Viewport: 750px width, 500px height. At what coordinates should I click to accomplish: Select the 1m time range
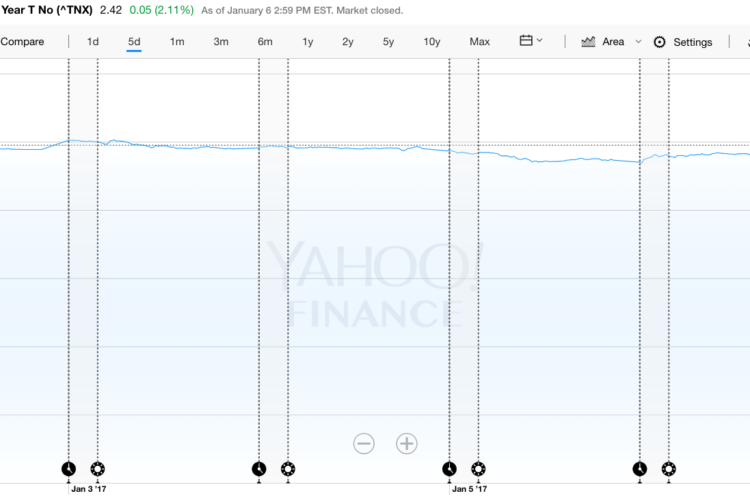(x=177, y=42)
